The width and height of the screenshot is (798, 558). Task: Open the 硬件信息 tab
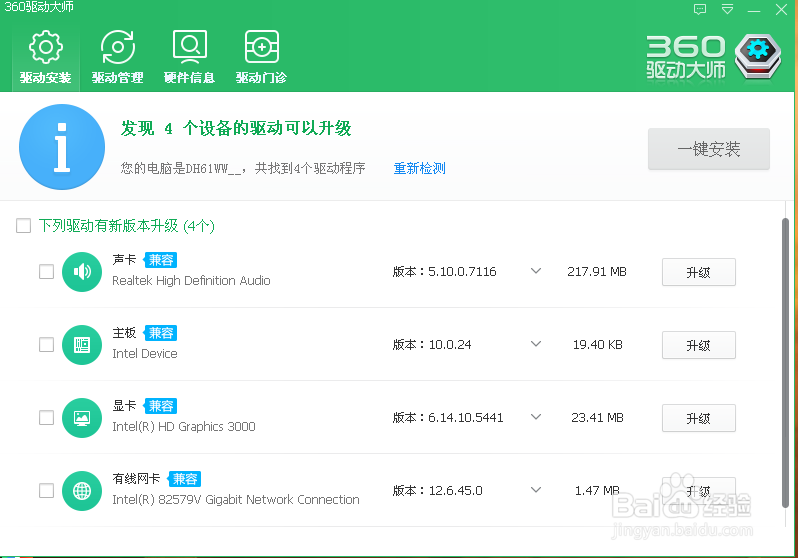(189, 57)
